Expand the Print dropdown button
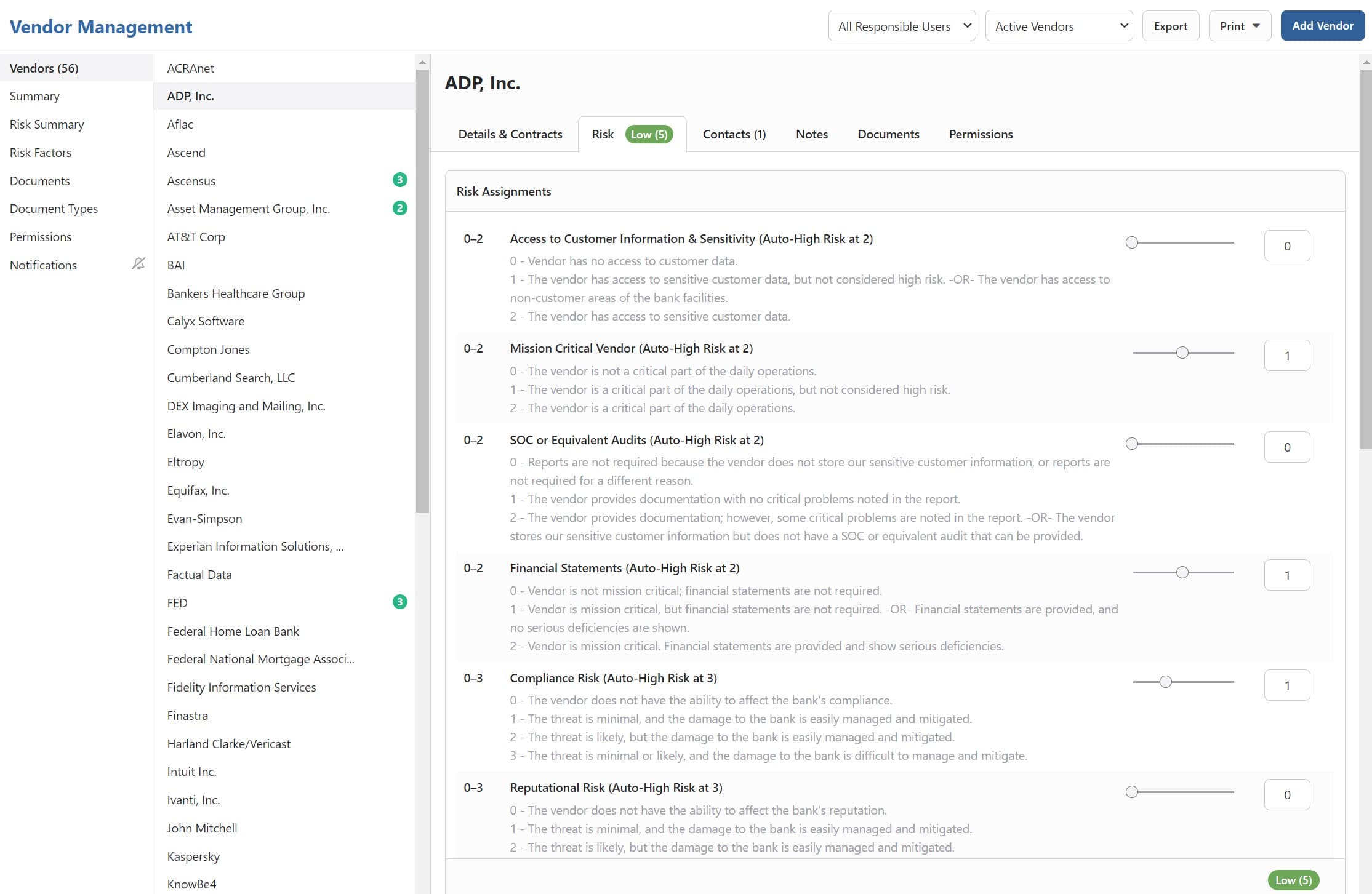The image size is (1372, 894). [1240, 26]
